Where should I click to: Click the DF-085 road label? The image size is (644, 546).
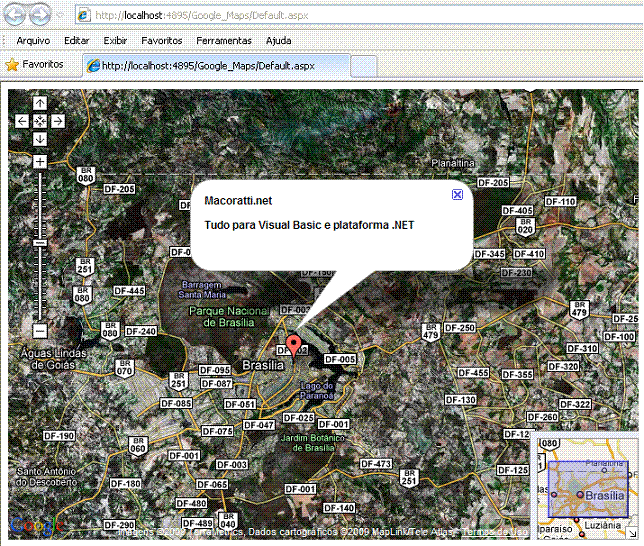tap(176, 403)
